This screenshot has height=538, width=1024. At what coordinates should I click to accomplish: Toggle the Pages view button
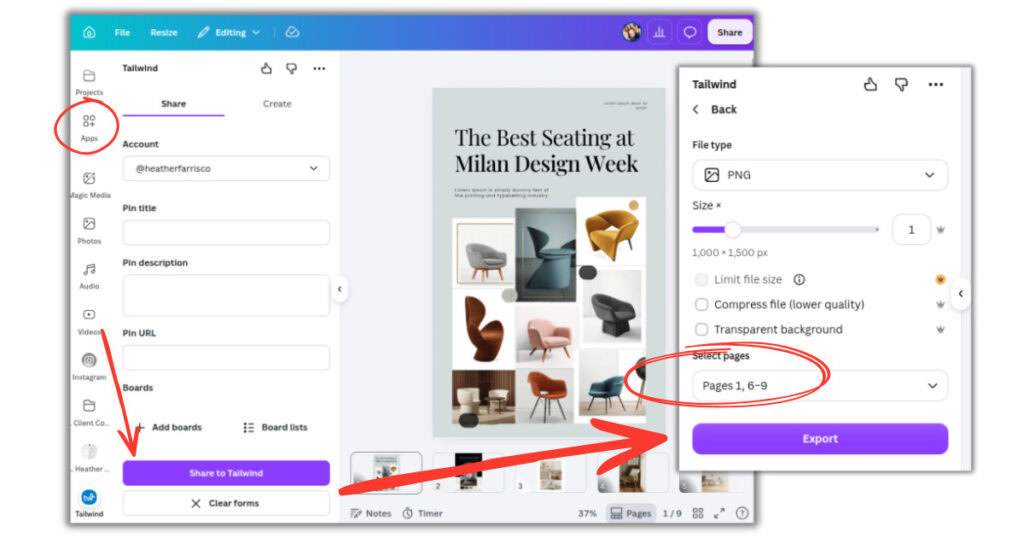point(630,513)
